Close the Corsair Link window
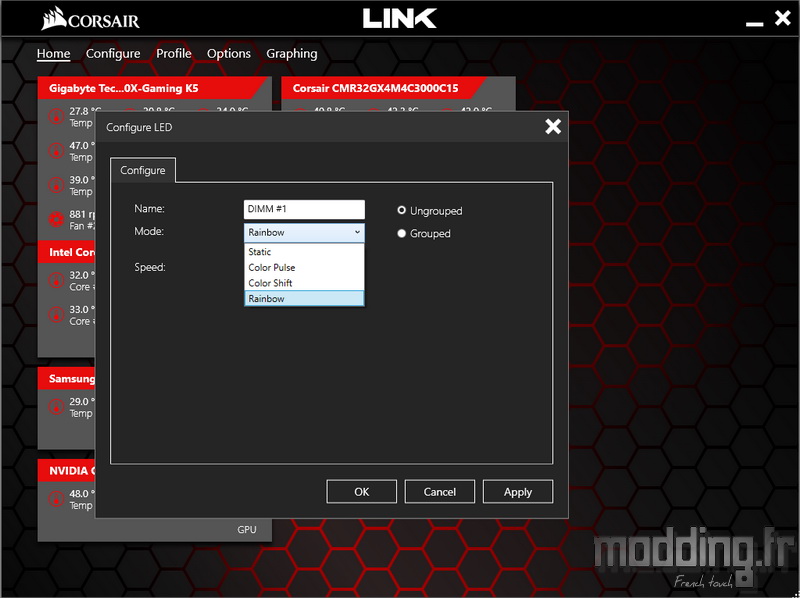Screen dimensions: 800x598 (782, 18)
